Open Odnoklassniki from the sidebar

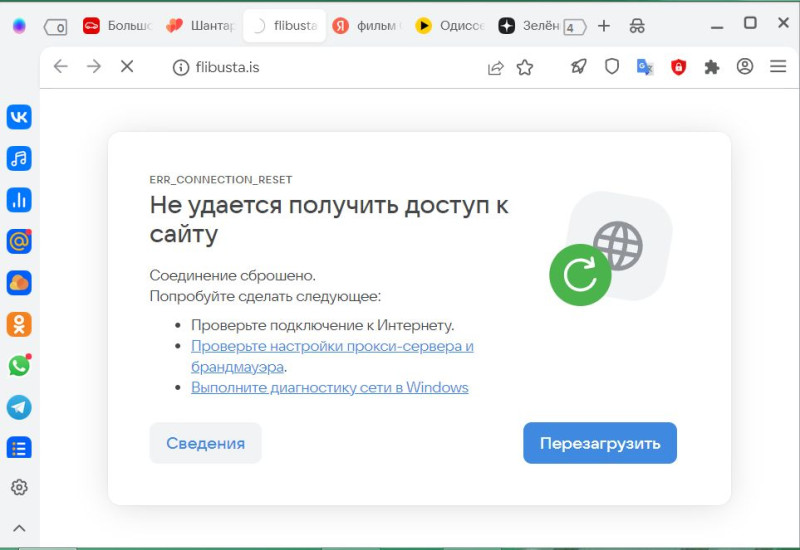point(19,324)
